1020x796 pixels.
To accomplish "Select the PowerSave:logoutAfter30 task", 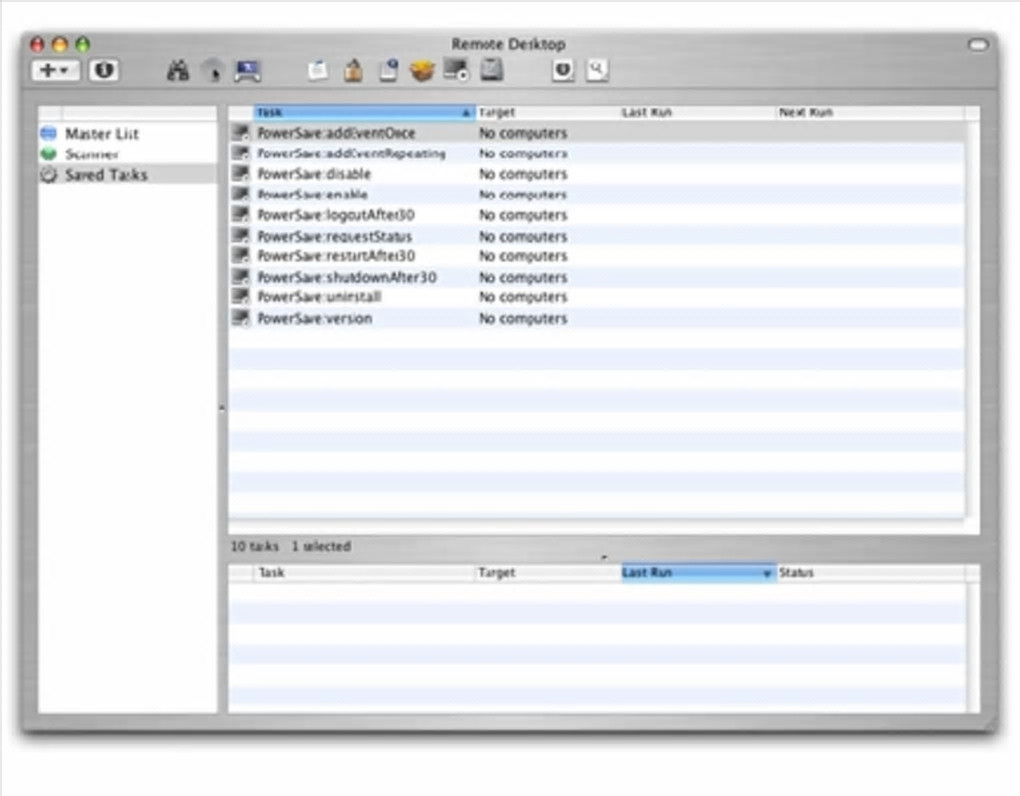I will [597, 215].
